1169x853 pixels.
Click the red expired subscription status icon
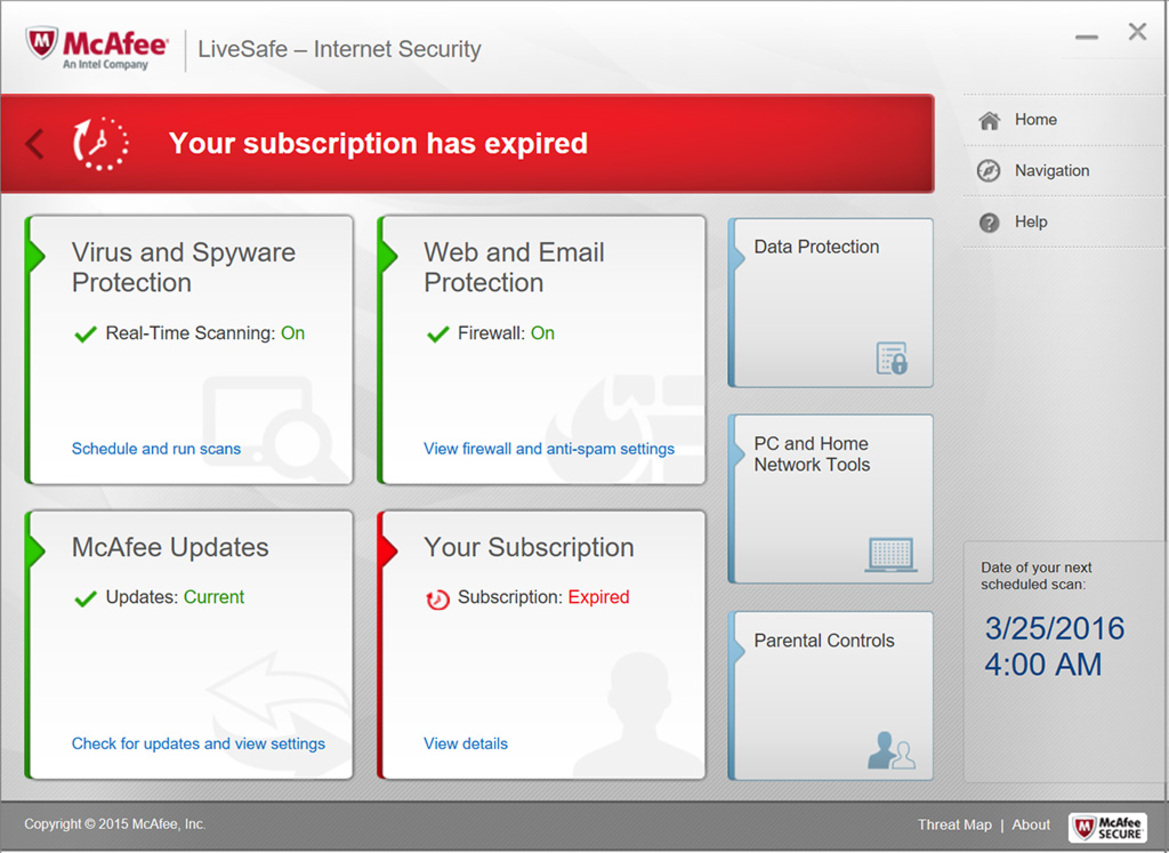click(438, 599)
